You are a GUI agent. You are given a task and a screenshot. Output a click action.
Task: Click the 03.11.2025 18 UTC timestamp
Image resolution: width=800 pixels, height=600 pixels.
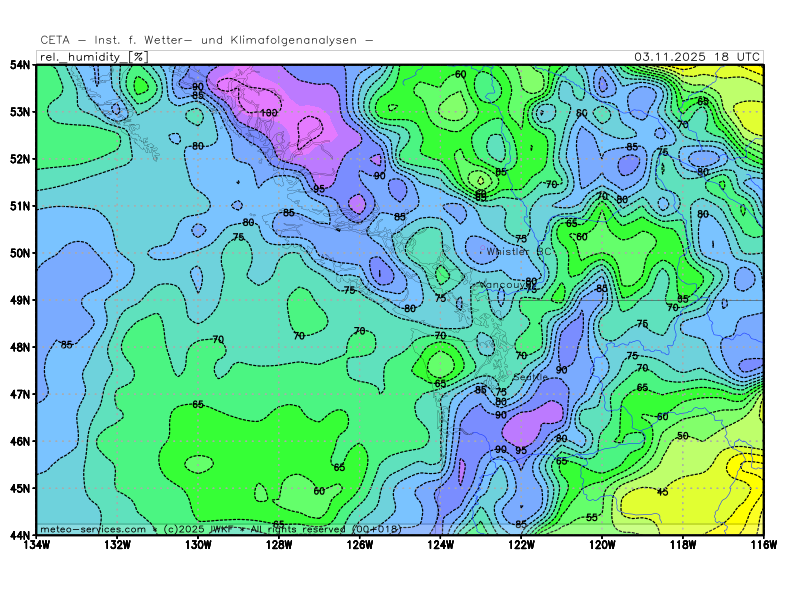coord(697,57)
